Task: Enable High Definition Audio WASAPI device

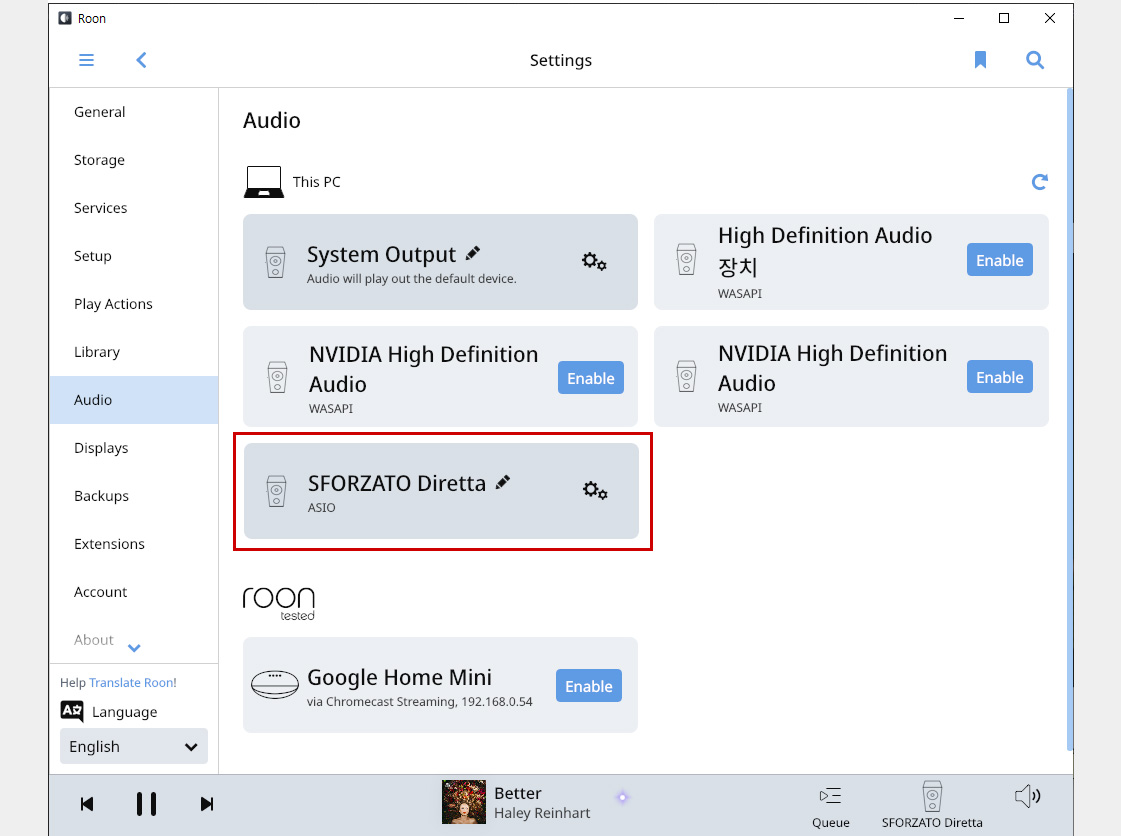Action: pos(999,260)
